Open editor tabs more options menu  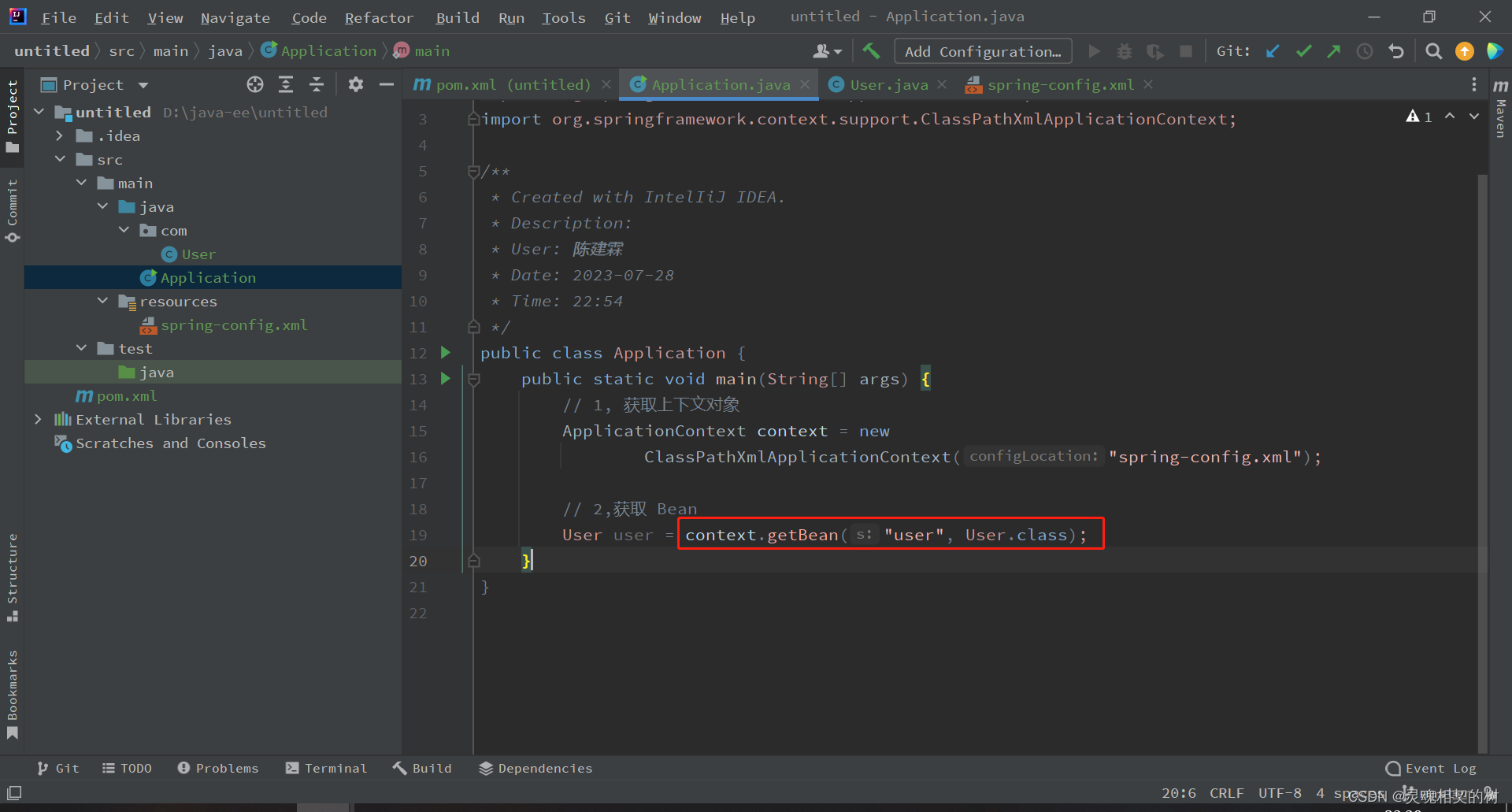1474,84
